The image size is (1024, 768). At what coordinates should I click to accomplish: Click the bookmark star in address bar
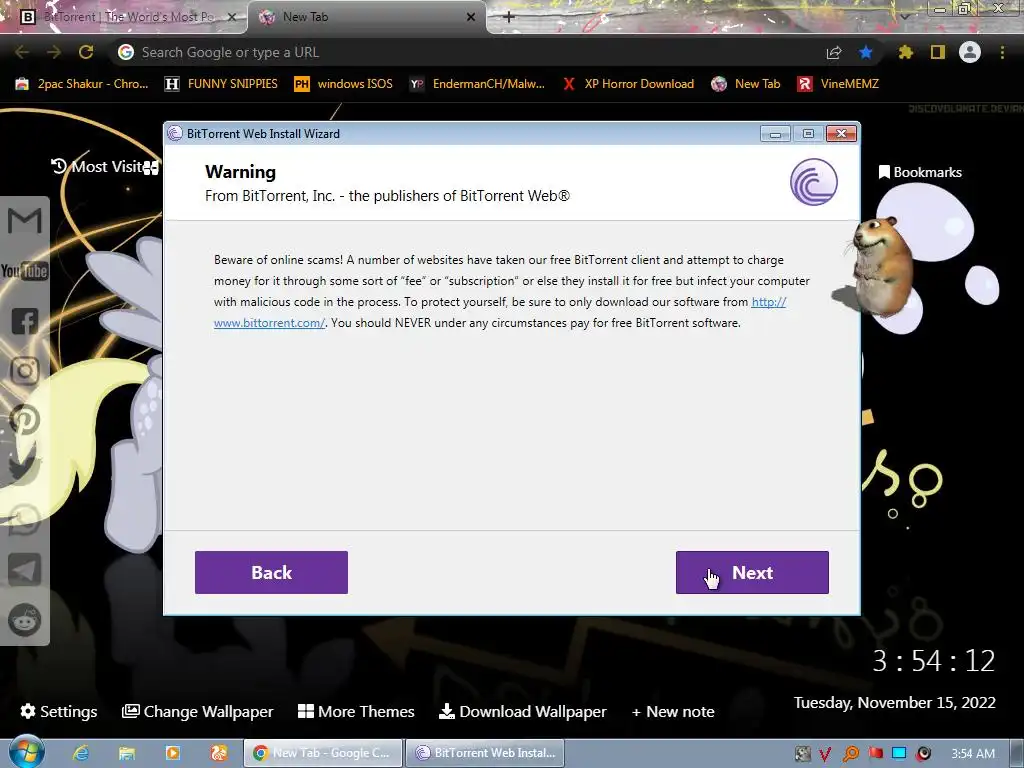click(x=865, y=52)
